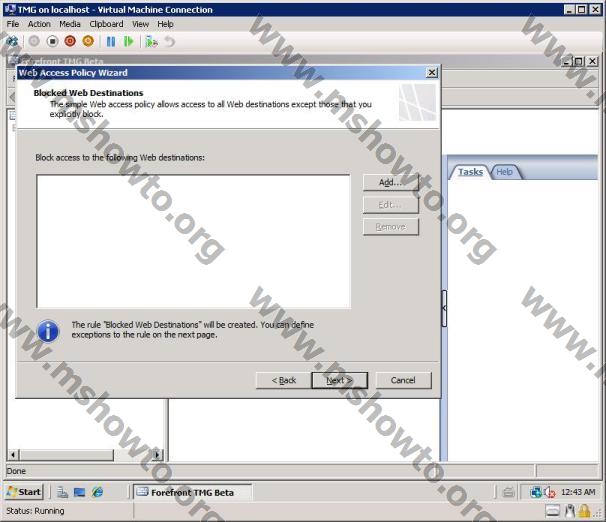Click the red security alert tray icon
This screenshot has height=522, width=606.
(x=550, y=492)
